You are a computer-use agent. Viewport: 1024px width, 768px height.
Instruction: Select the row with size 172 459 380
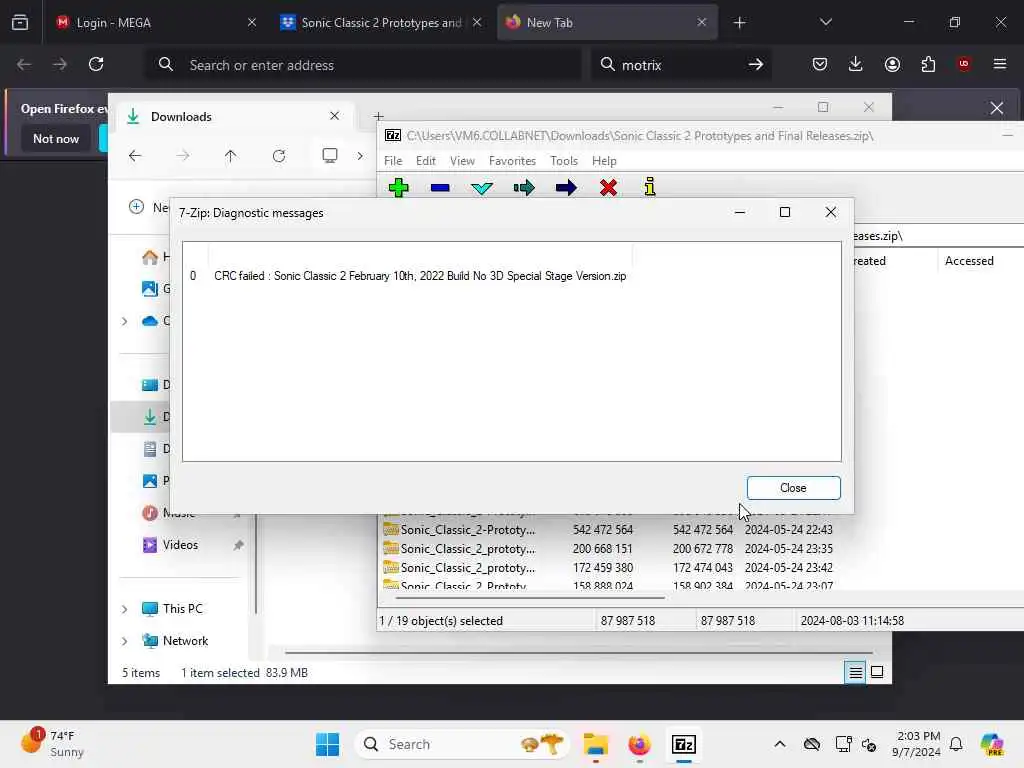coord(607,568)
